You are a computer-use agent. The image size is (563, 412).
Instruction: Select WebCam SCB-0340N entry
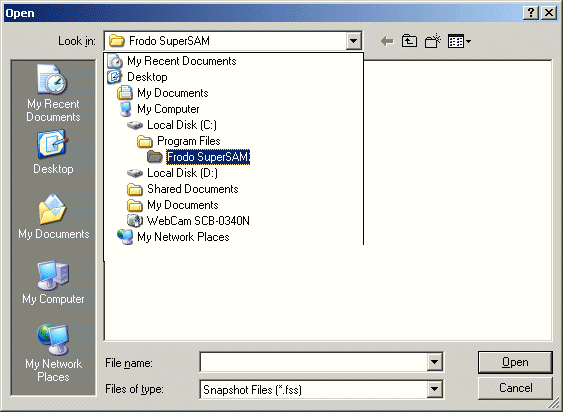[188, 221]
